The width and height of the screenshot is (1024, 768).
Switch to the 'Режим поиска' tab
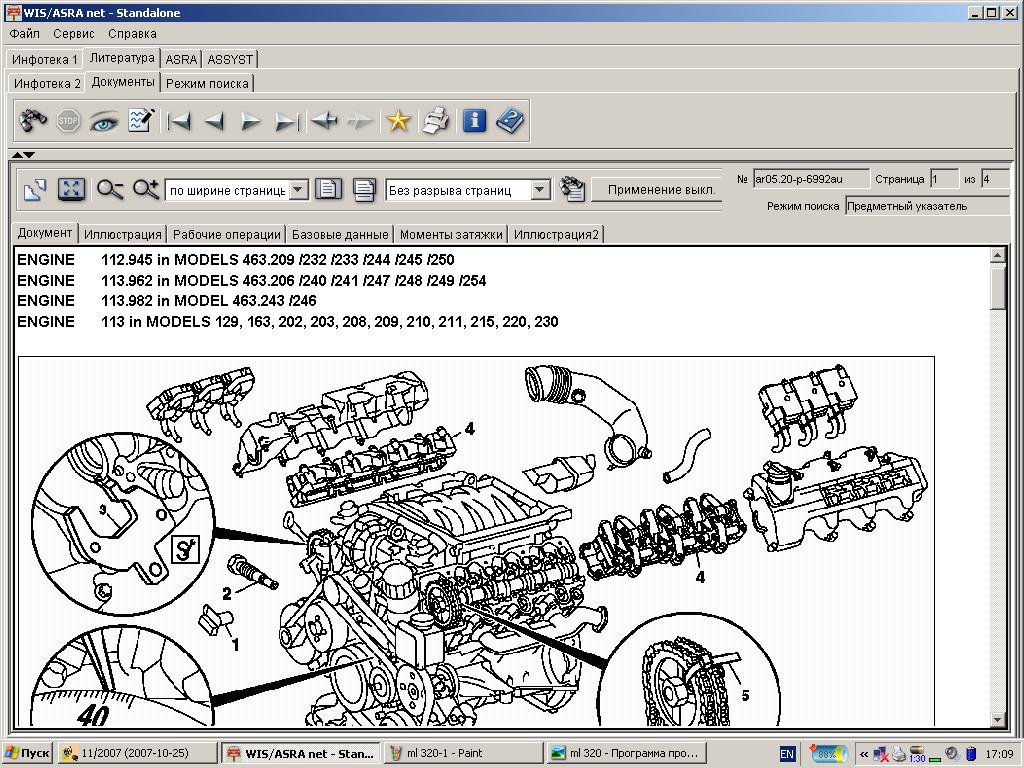tap(208, 83)
